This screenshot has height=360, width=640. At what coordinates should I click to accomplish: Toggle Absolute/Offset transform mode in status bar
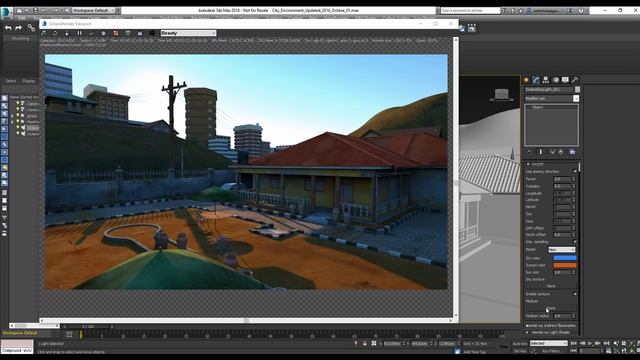coord(374,344)
